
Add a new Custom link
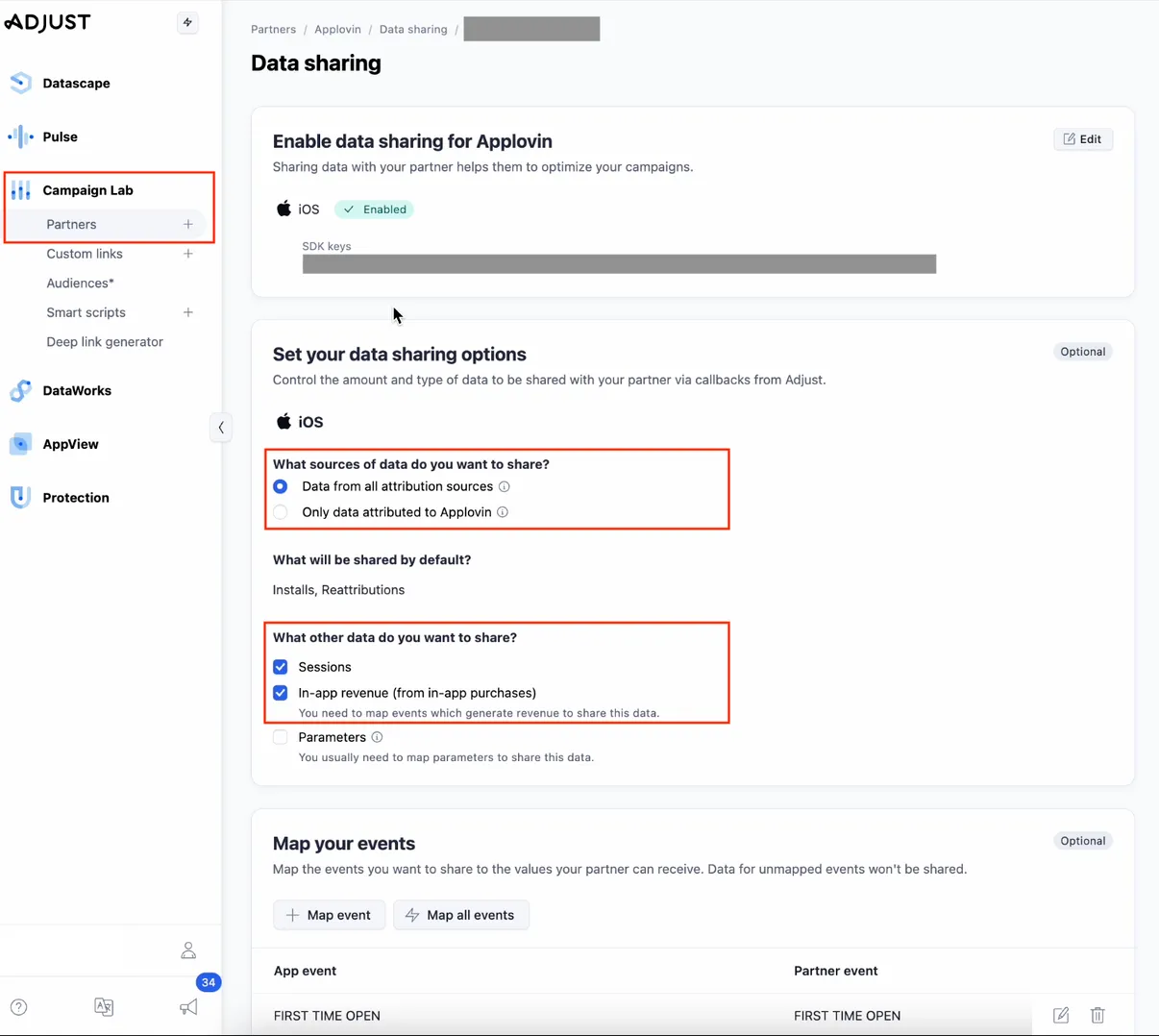(x=188, y=254)
